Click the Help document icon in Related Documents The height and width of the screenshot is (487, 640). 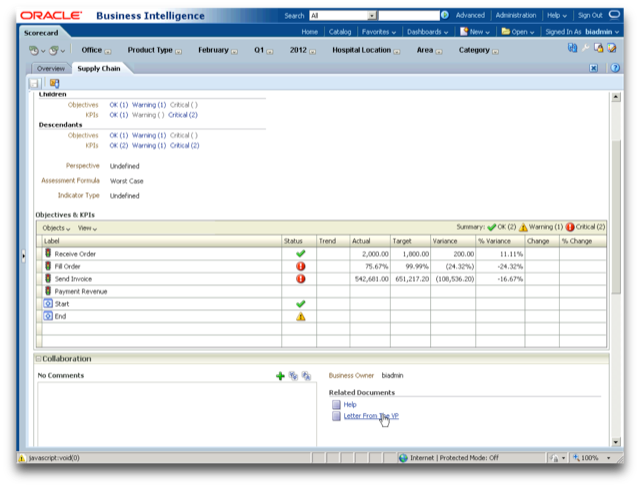click(x=336, y=405)
